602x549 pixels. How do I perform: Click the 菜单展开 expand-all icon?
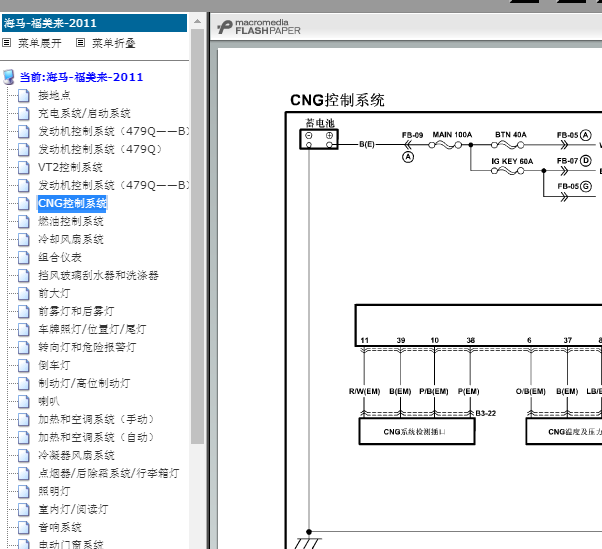coord(7,43)
